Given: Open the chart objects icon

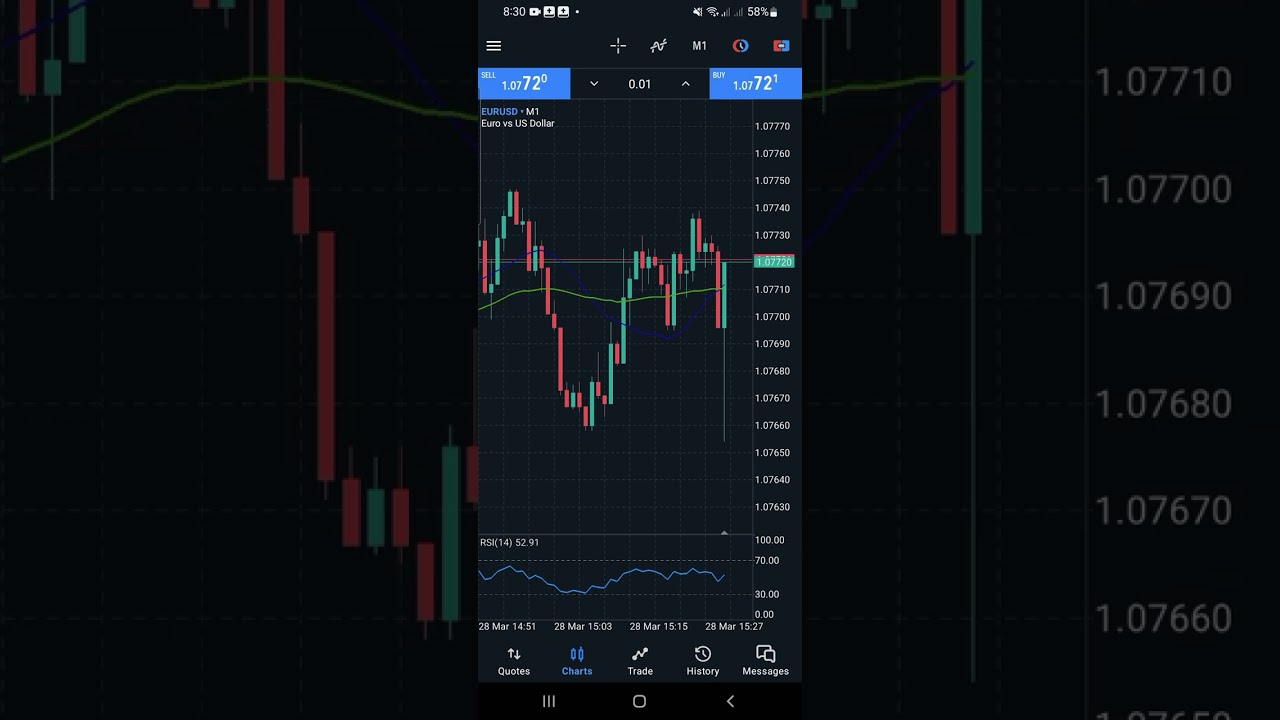Looking at the screenshot, I should [740, 46].
